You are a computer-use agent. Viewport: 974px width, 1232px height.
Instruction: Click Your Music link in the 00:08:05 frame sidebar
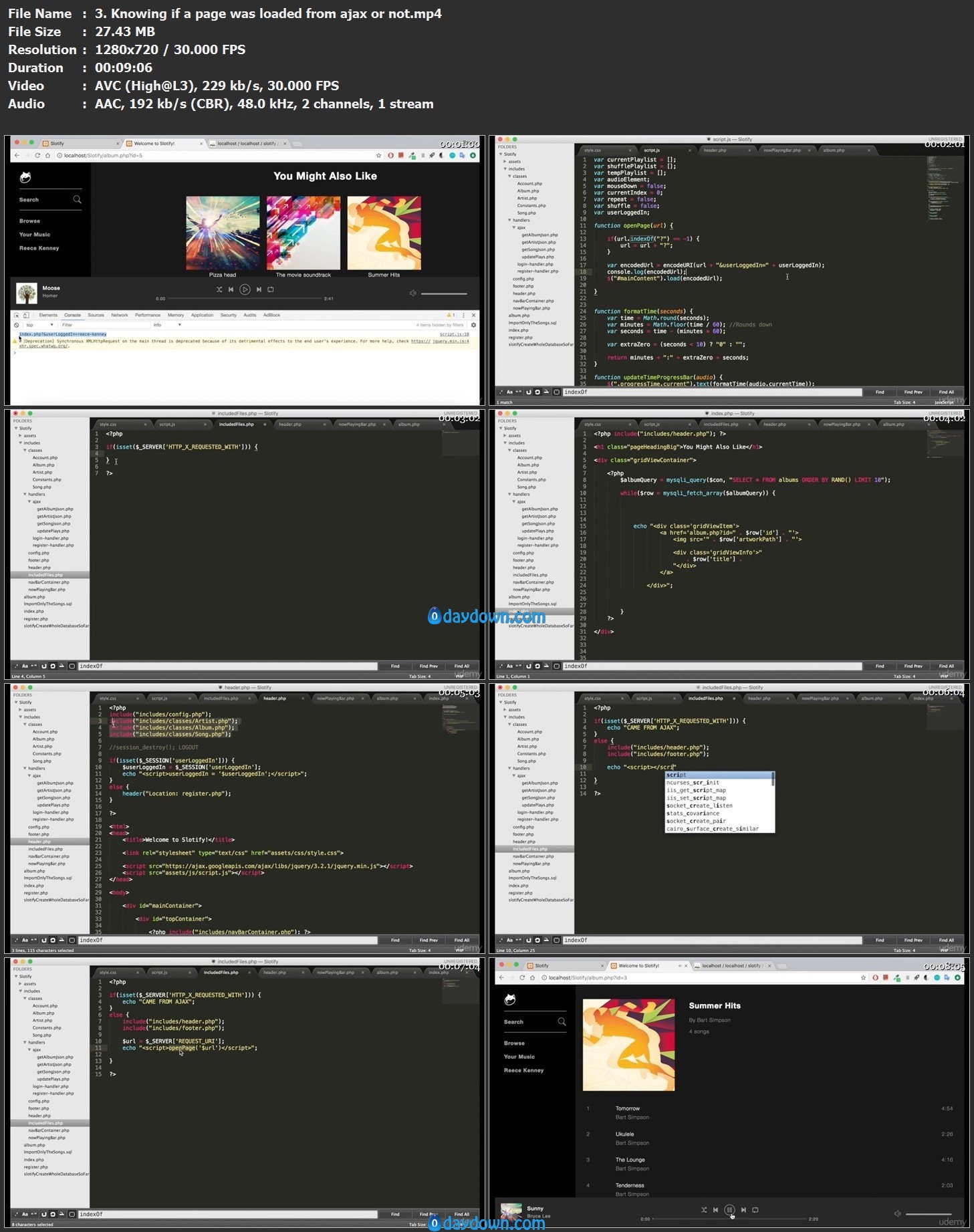pyautogui.click(x=519, y=1056)
